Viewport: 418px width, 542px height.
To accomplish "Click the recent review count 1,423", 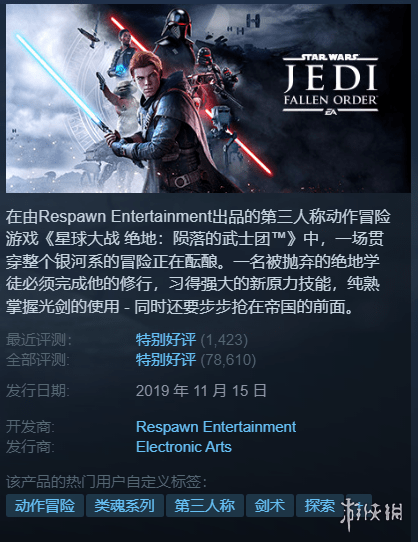I will click(224, 340).
